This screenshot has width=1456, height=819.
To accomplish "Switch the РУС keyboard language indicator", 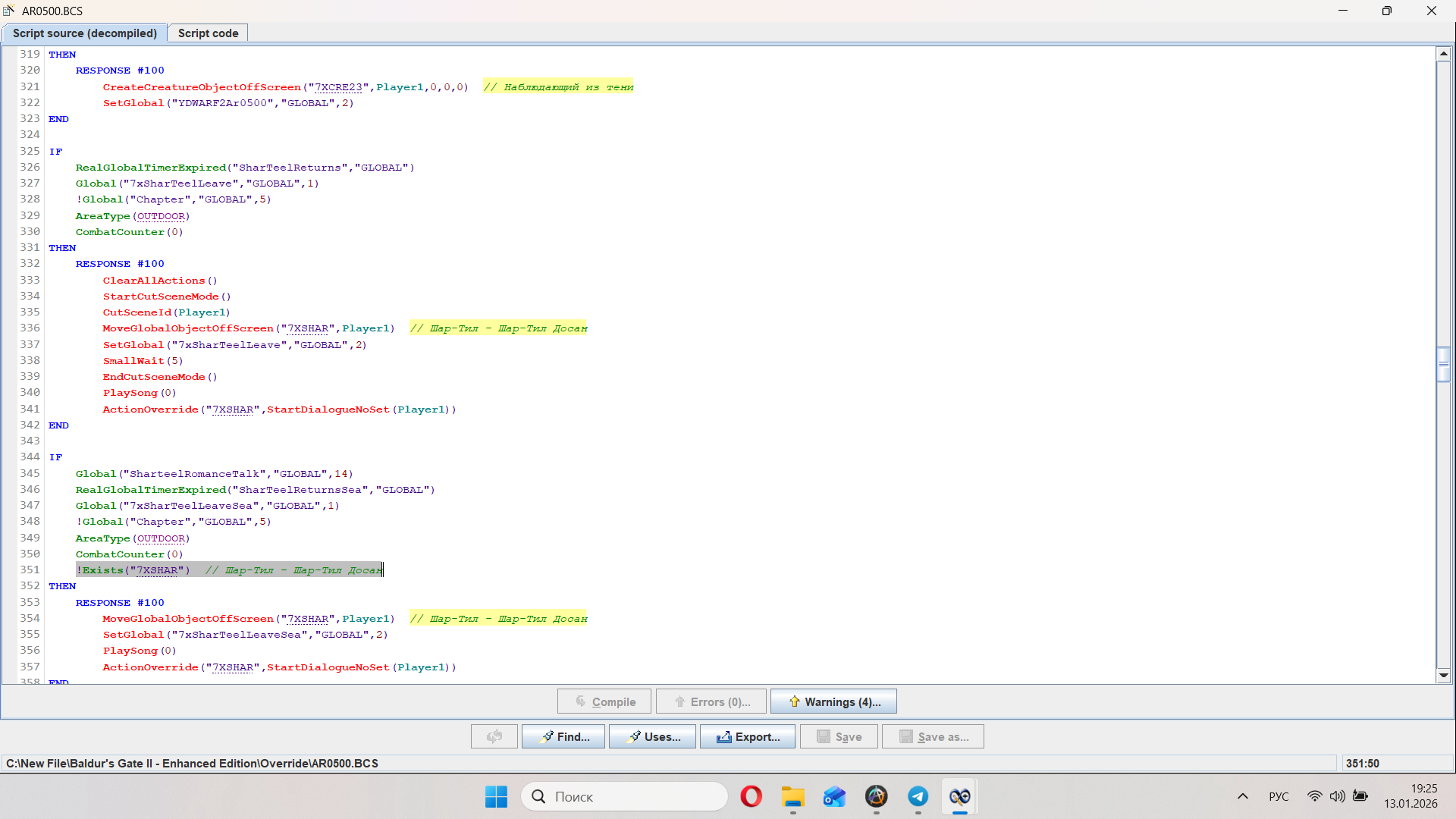I will tap(1279, 796).
